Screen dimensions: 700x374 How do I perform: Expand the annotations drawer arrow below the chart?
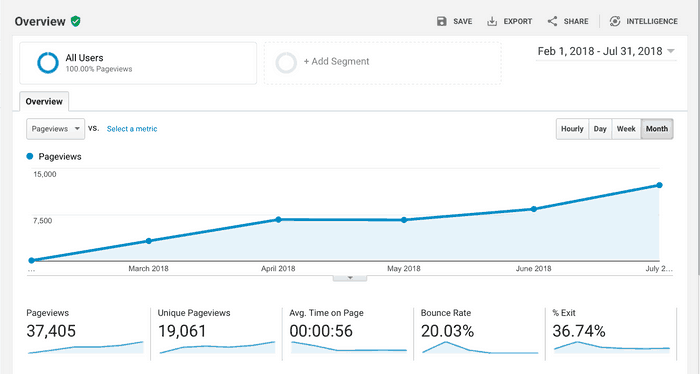(x=350, y=278)
